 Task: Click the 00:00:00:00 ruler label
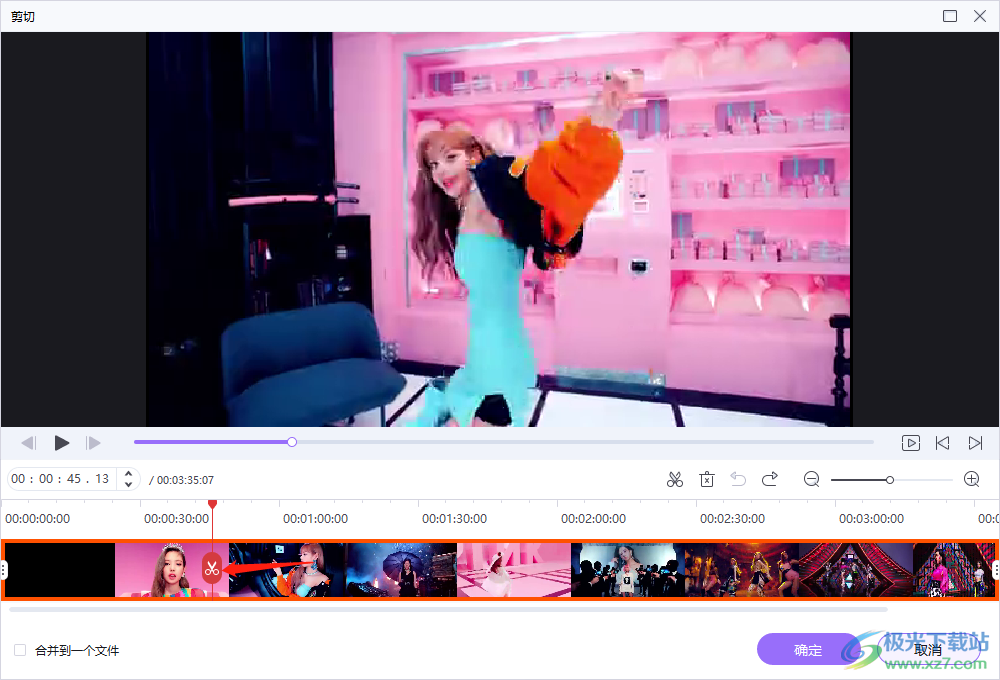(38, 519)
